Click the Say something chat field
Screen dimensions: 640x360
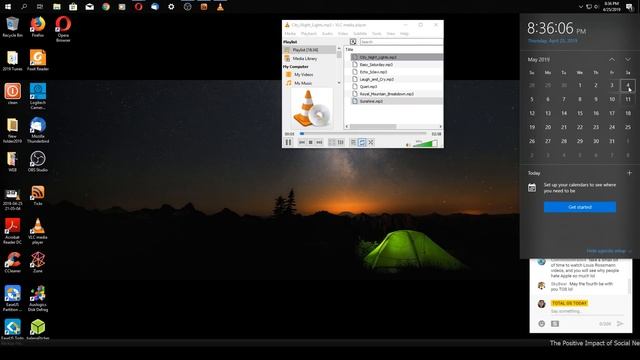(x=587, y=311)
